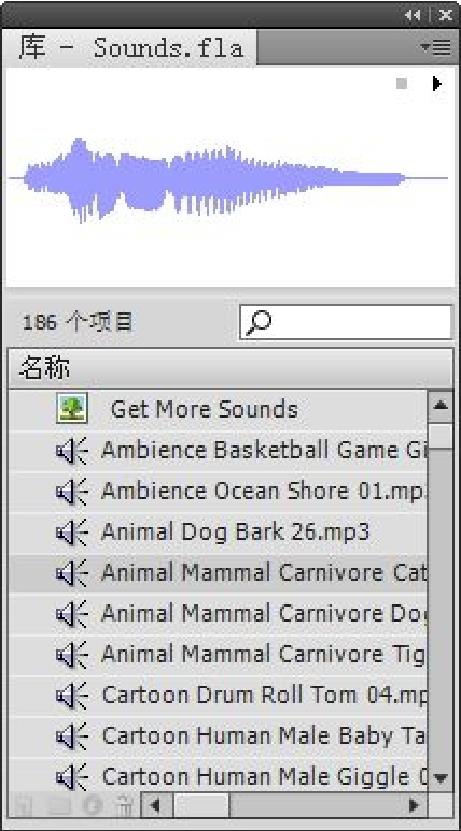This screenshot has height=831, width=461.
Task: Click the speaker icon for Ambience Basketball Game
Action: pos(72,450)
